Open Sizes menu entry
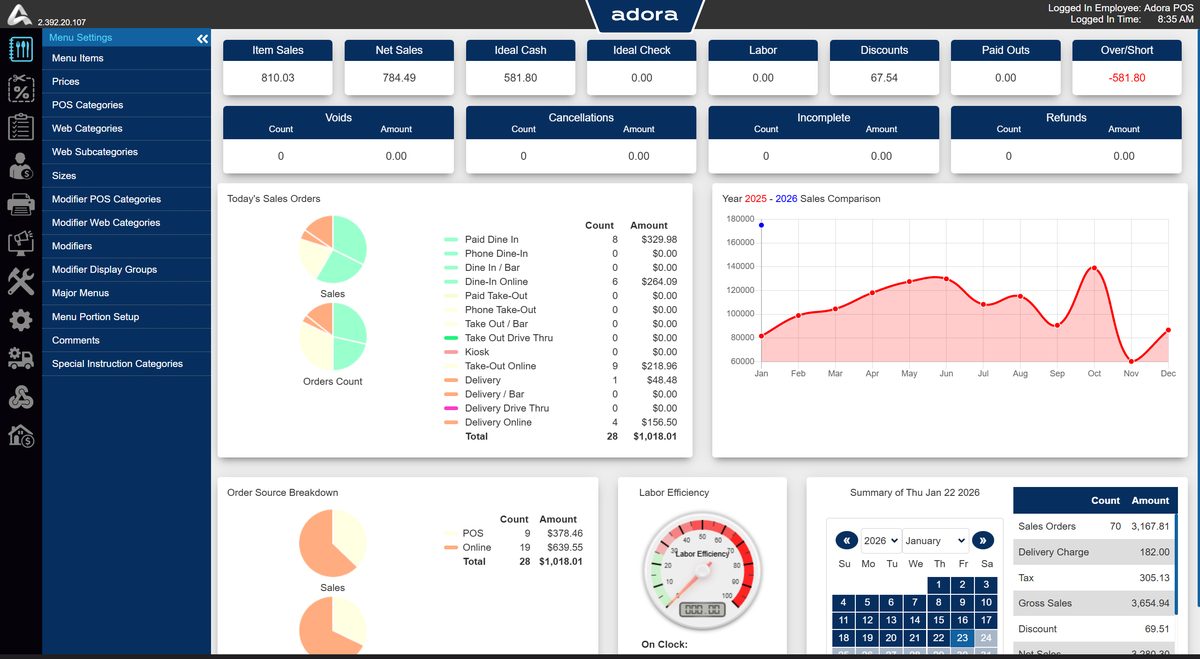The image size is (1200, 659). point(126,175)
